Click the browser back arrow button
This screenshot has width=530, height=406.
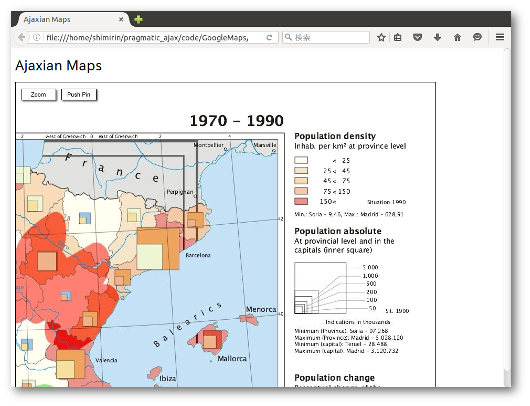click(x=21, y=37)
